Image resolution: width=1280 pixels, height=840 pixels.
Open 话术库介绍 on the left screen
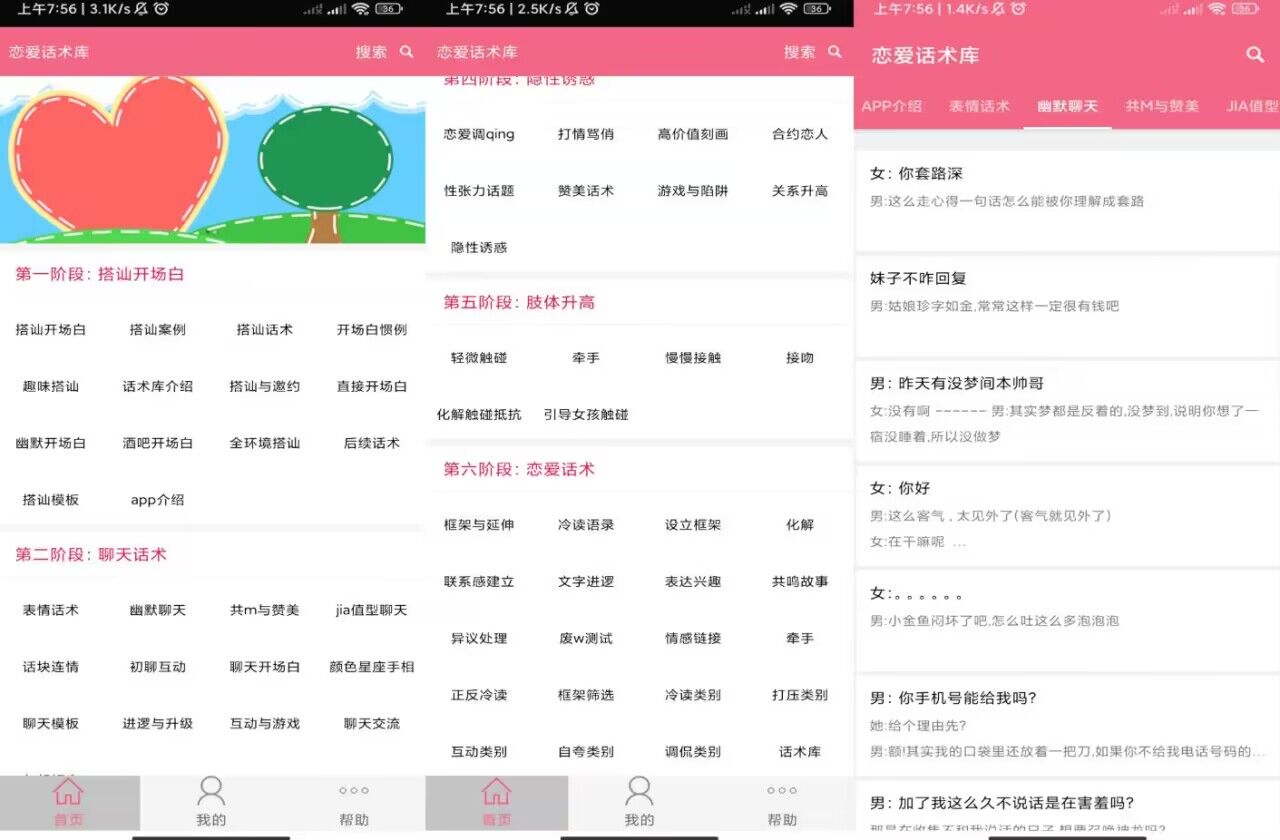point(157,387)
